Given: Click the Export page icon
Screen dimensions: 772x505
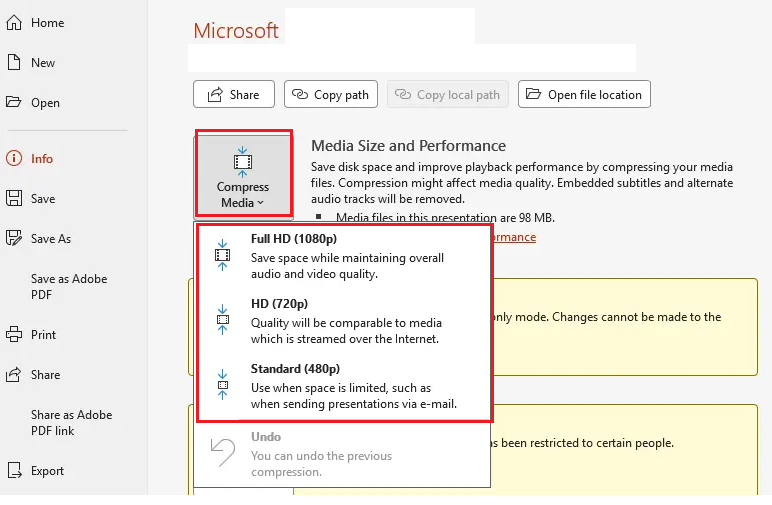Looking at the screenshot, I should coord(14,471).
